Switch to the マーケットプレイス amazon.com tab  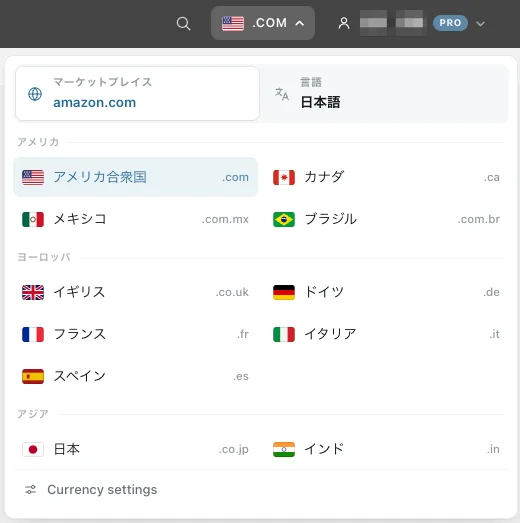pos(137,94)
